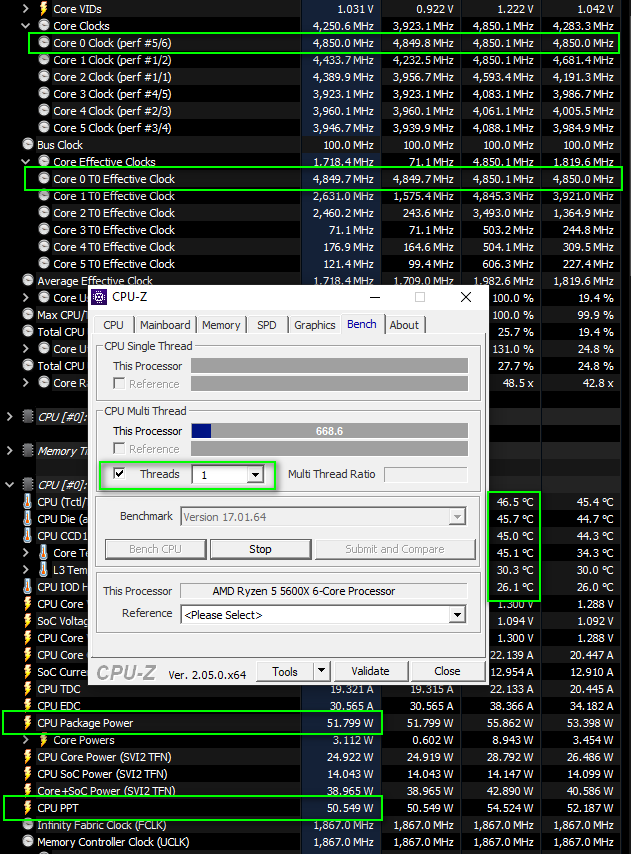Click the Multi Thread Ratio field
Screen dimensions: 631x854
425,474
